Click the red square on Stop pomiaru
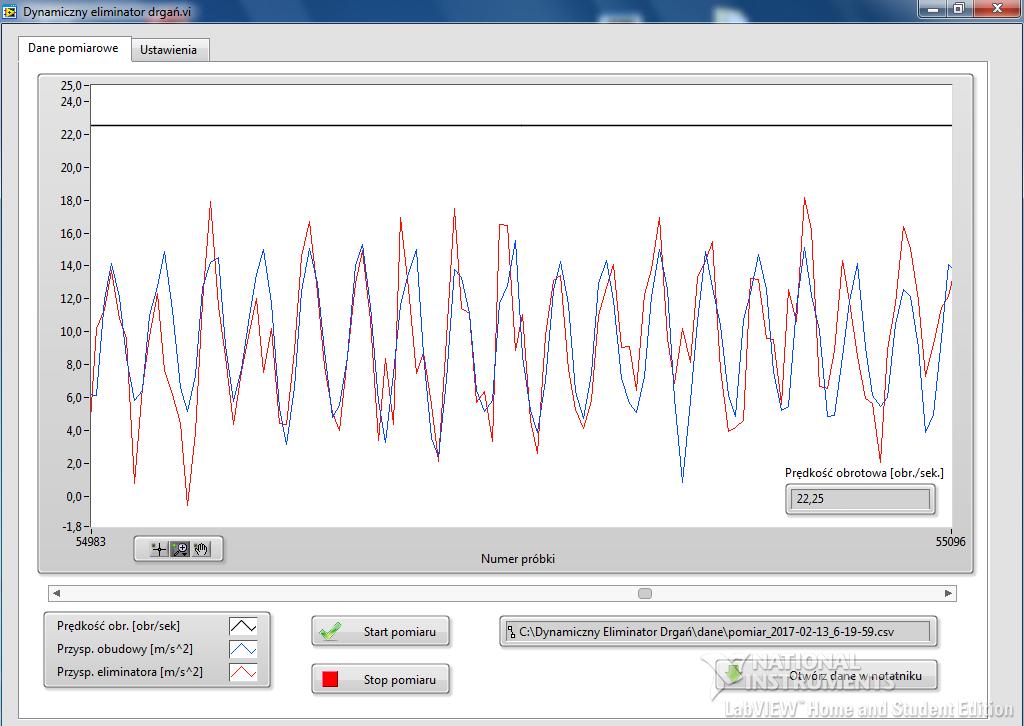The image size is (1024, 726). (330, 680)
